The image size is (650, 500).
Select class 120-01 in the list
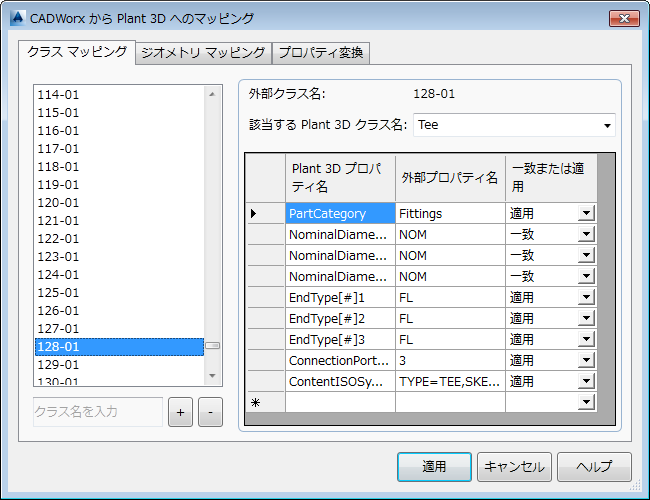(119, 203)
